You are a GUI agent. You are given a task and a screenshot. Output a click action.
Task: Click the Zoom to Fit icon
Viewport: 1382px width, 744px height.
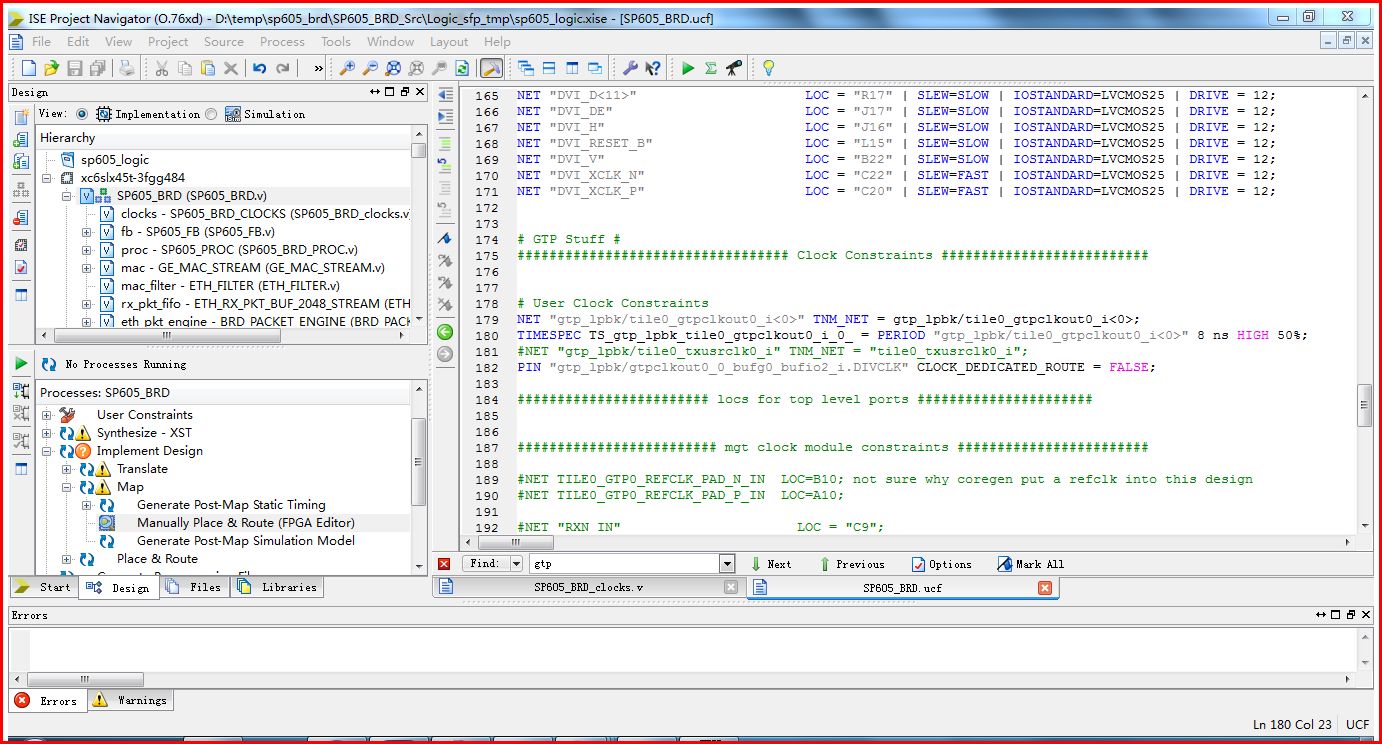pyautogui.click(x=393, y=68)
